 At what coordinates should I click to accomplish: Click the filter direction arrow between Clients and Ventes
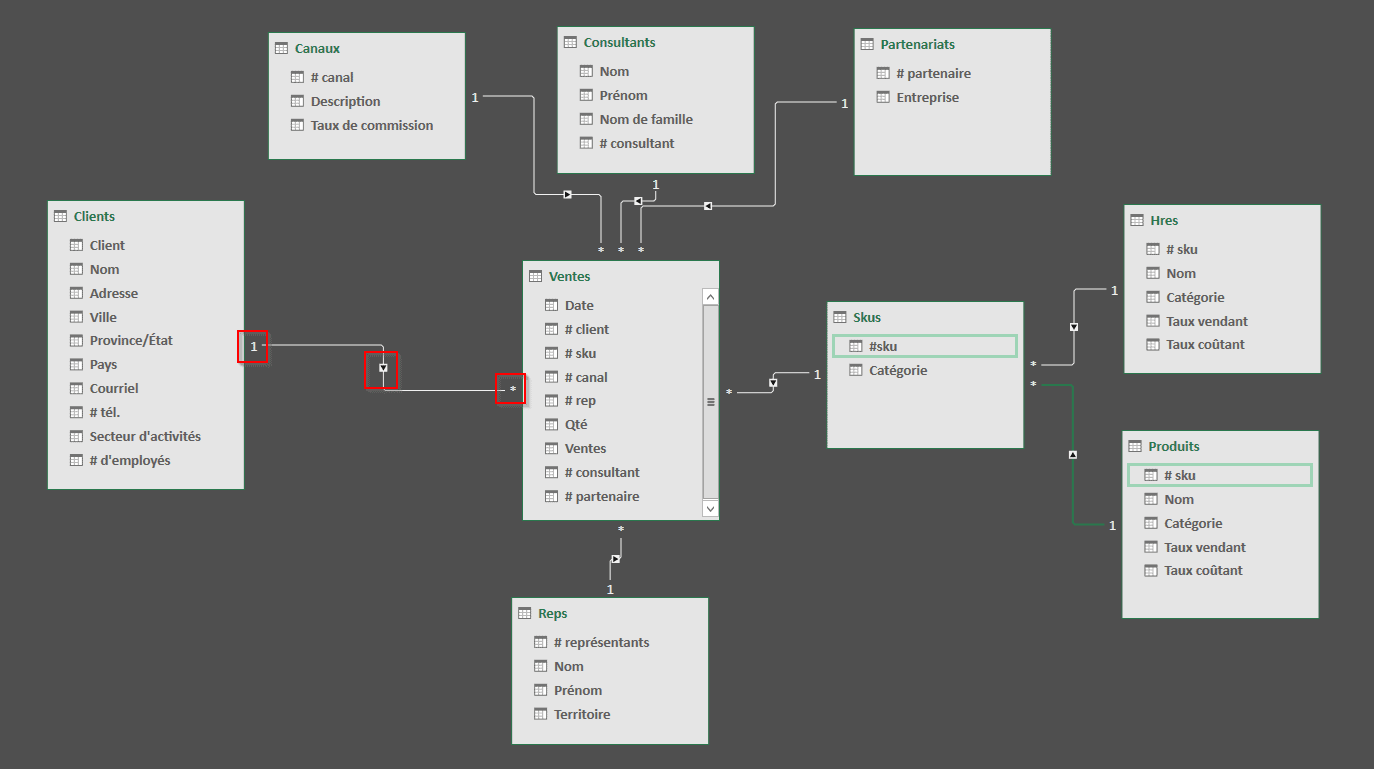(x=382, y=369)
